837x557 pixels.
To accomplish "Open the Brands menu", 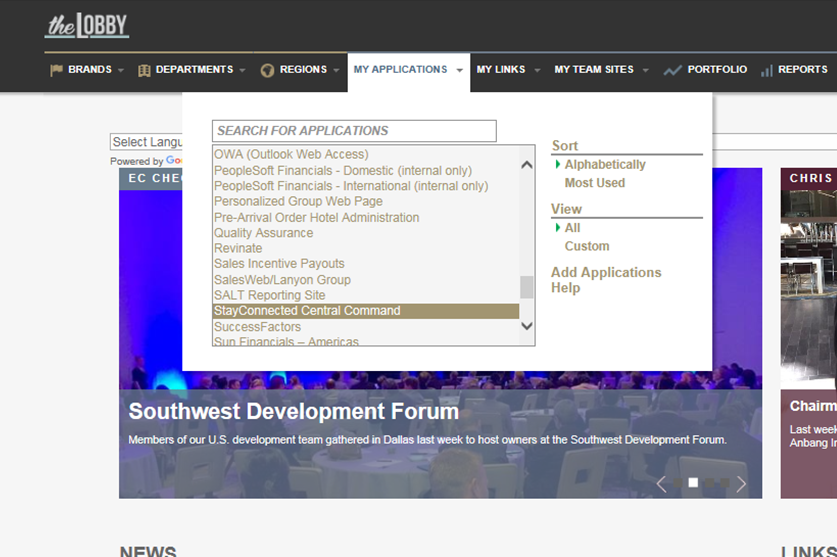I will point(90,69).
